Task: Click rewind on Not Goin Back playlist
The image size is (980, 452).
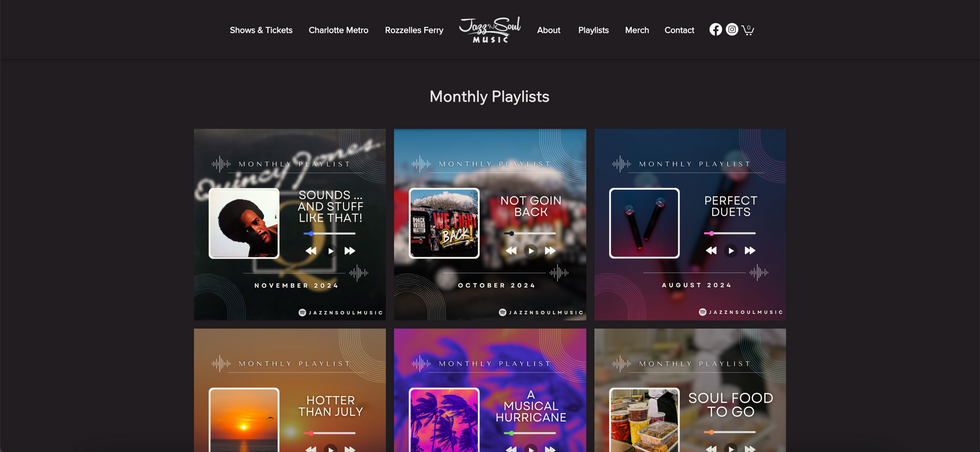Action: (x=511, y=251)
